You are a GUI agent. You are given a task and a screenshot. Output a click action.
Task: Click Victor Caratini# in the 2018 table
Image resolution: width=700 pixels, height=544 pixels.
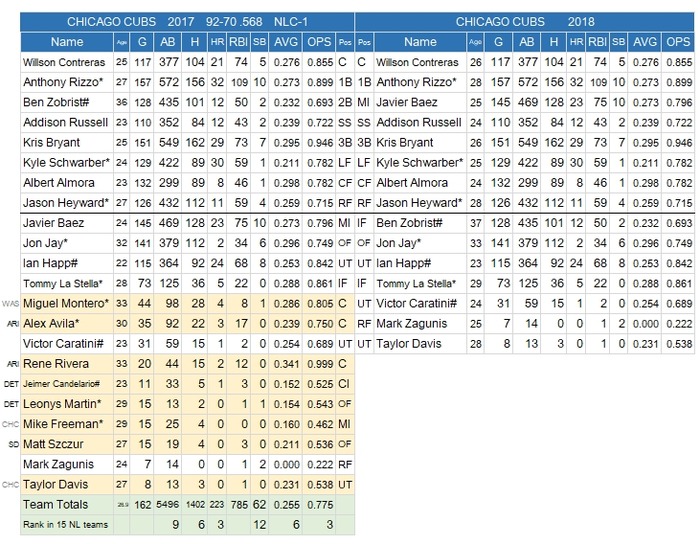click(416, 303)
